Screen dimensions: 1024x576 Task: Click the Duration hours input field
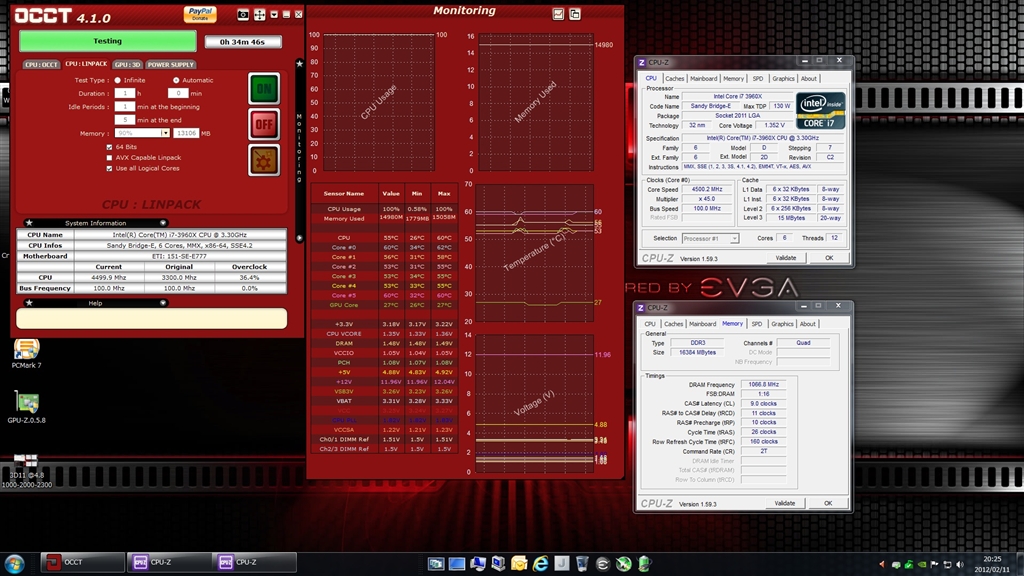(x=125, y=93)
